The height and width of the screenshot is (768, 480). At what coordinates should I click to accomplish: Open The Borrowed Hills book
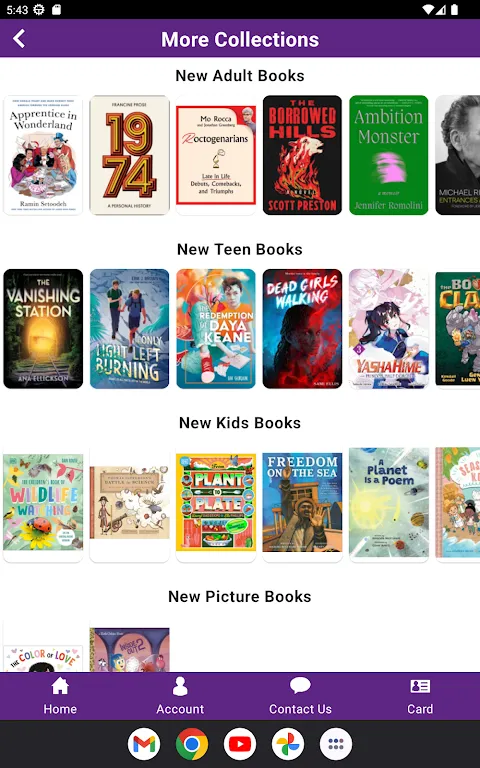point(302,155)
